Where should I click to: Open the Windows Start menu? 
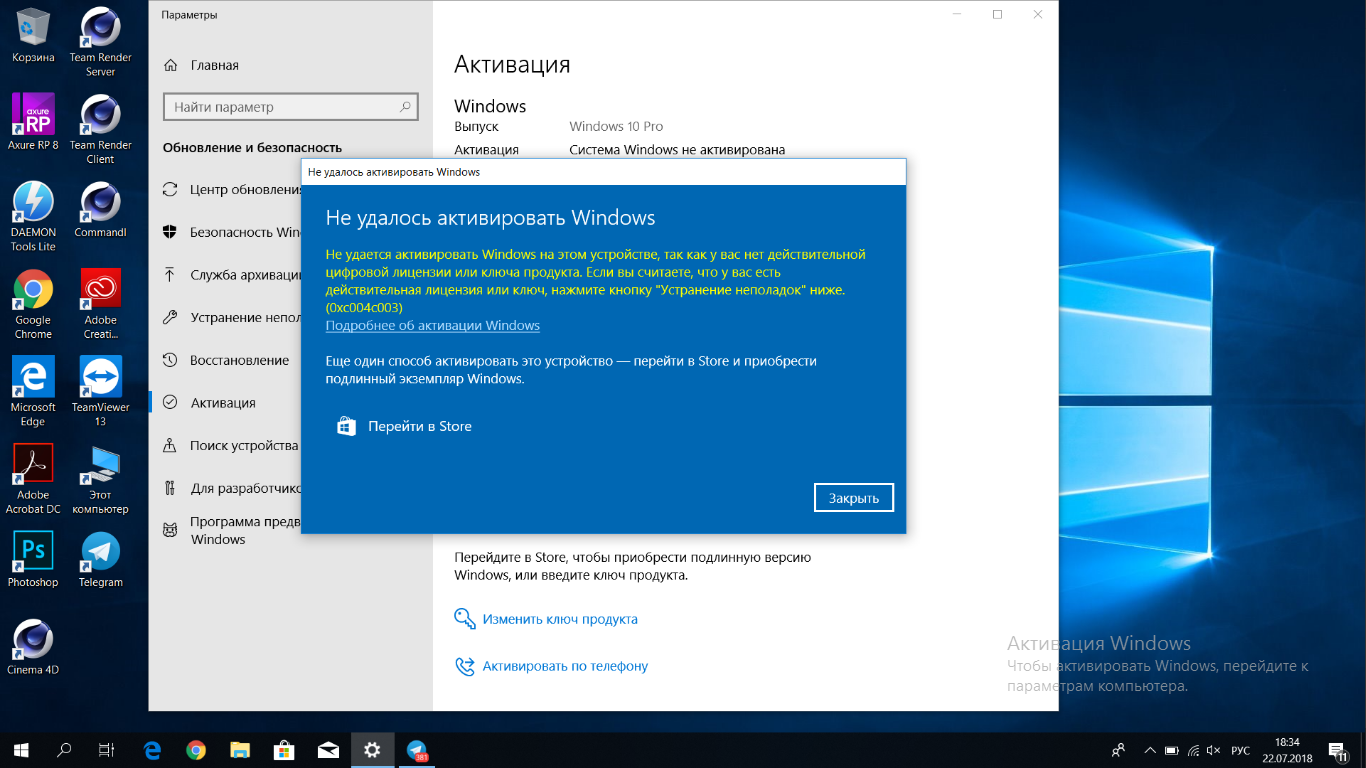[x=21, y=749]
